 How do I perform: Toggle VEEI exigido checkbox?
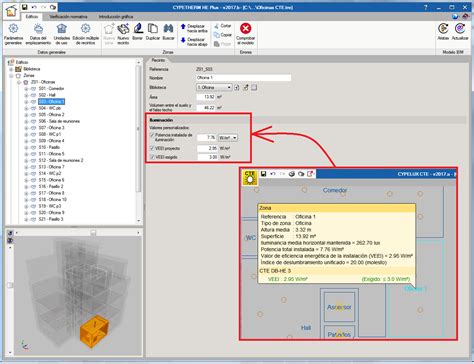click(x=152, y=157)
